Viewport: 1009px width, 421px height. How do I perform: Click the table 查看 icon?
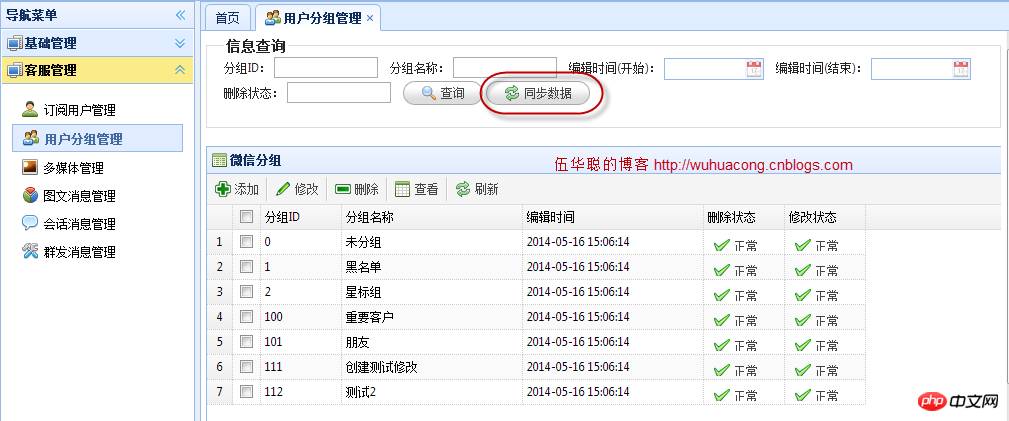click(402, 189)
